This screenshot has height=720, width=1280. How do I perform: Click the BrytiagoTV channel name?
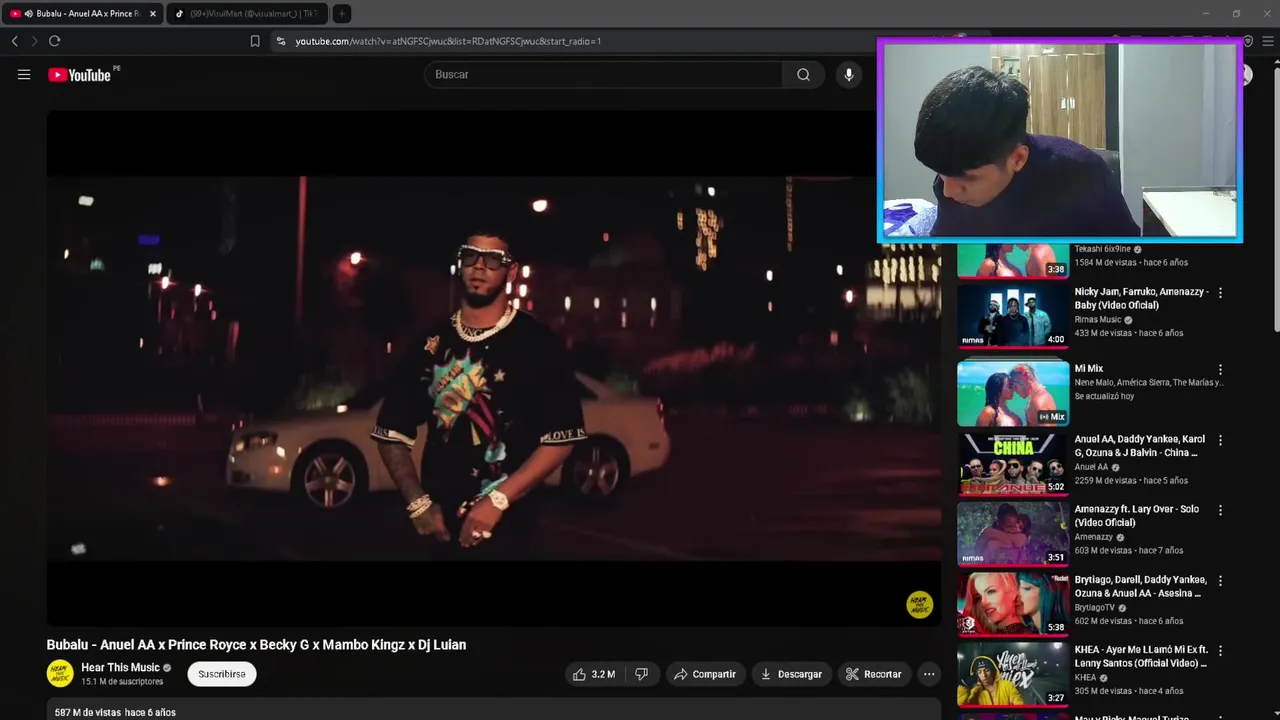click(x=1095, y=607)
